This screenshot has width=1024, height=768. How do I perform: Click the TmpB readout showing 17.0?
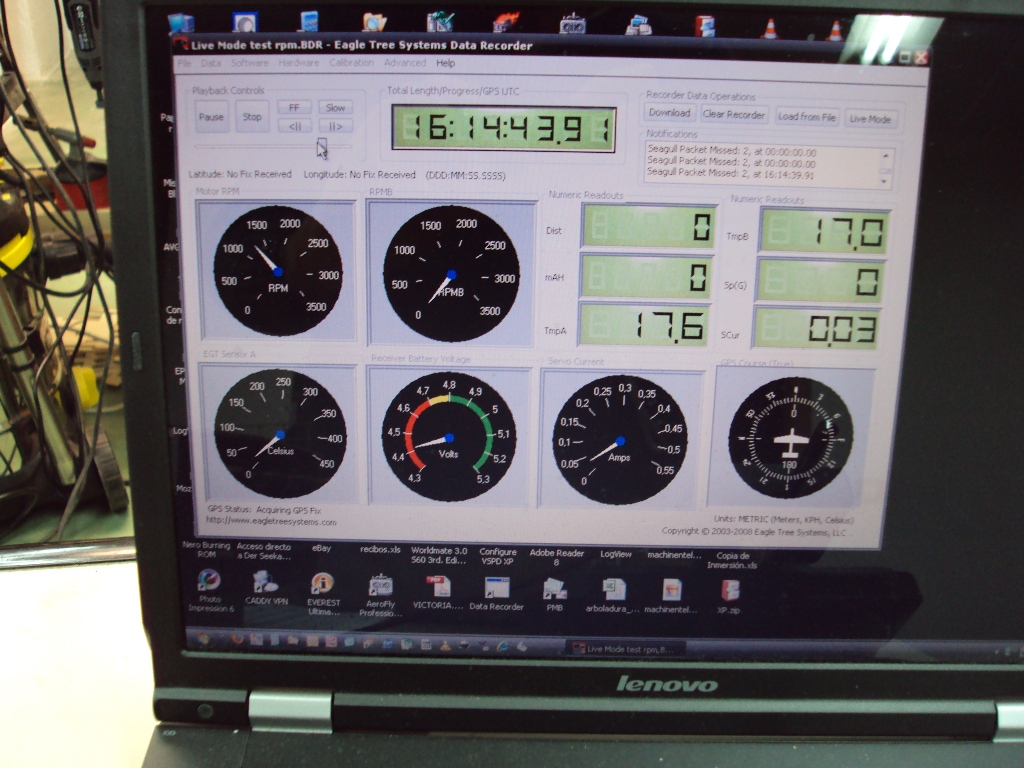[x=825, y=231]
